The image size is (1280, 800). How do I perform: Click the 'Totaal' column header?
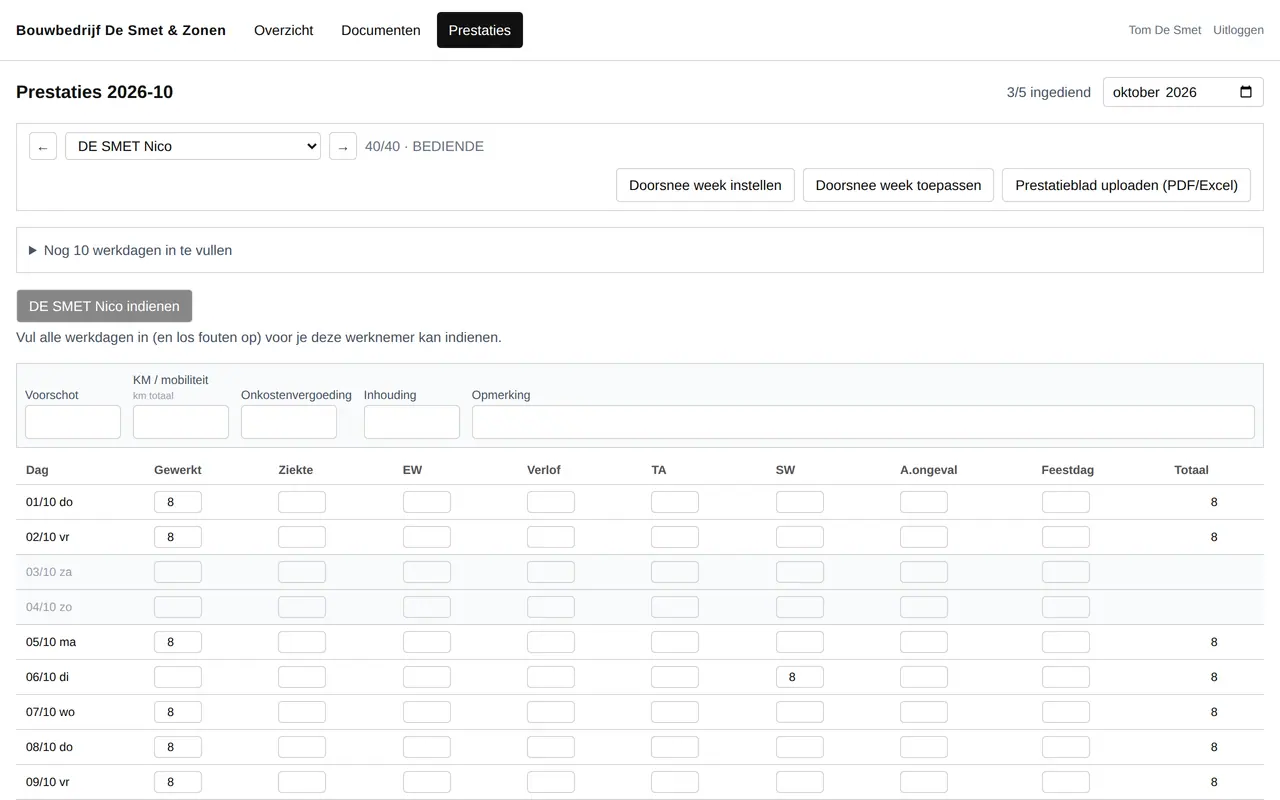[x=1192, y=470]
